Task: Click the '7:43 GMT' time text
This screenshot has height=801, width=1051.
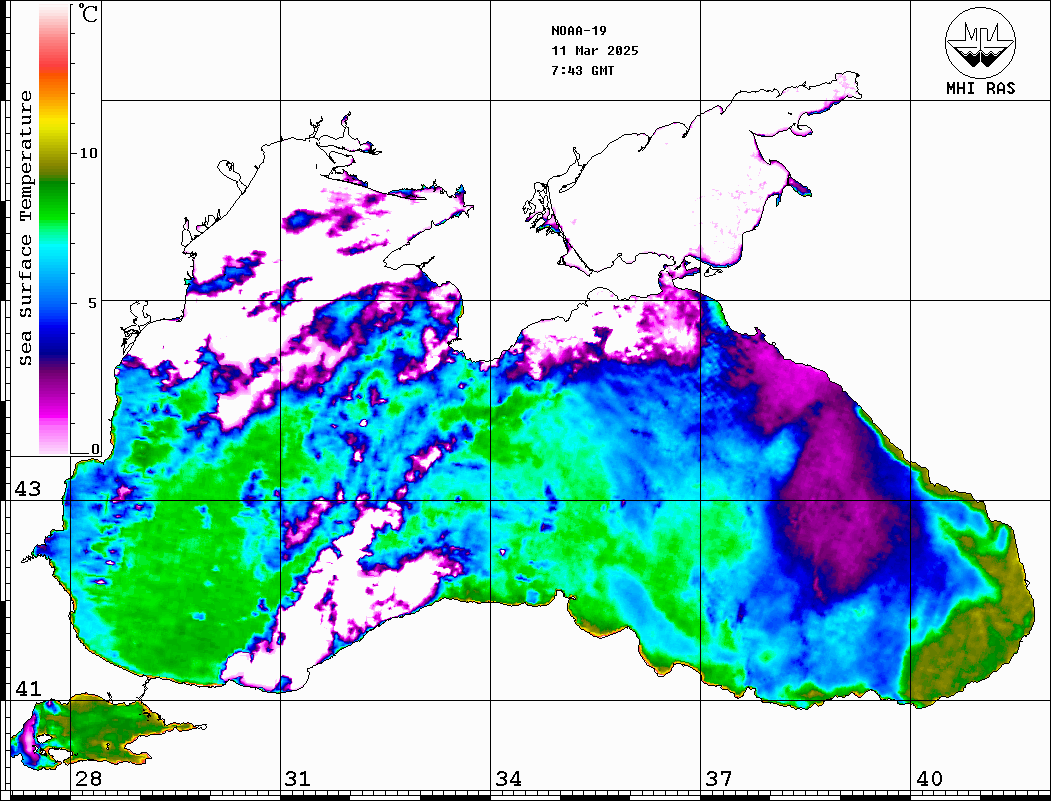Action: 582,70
